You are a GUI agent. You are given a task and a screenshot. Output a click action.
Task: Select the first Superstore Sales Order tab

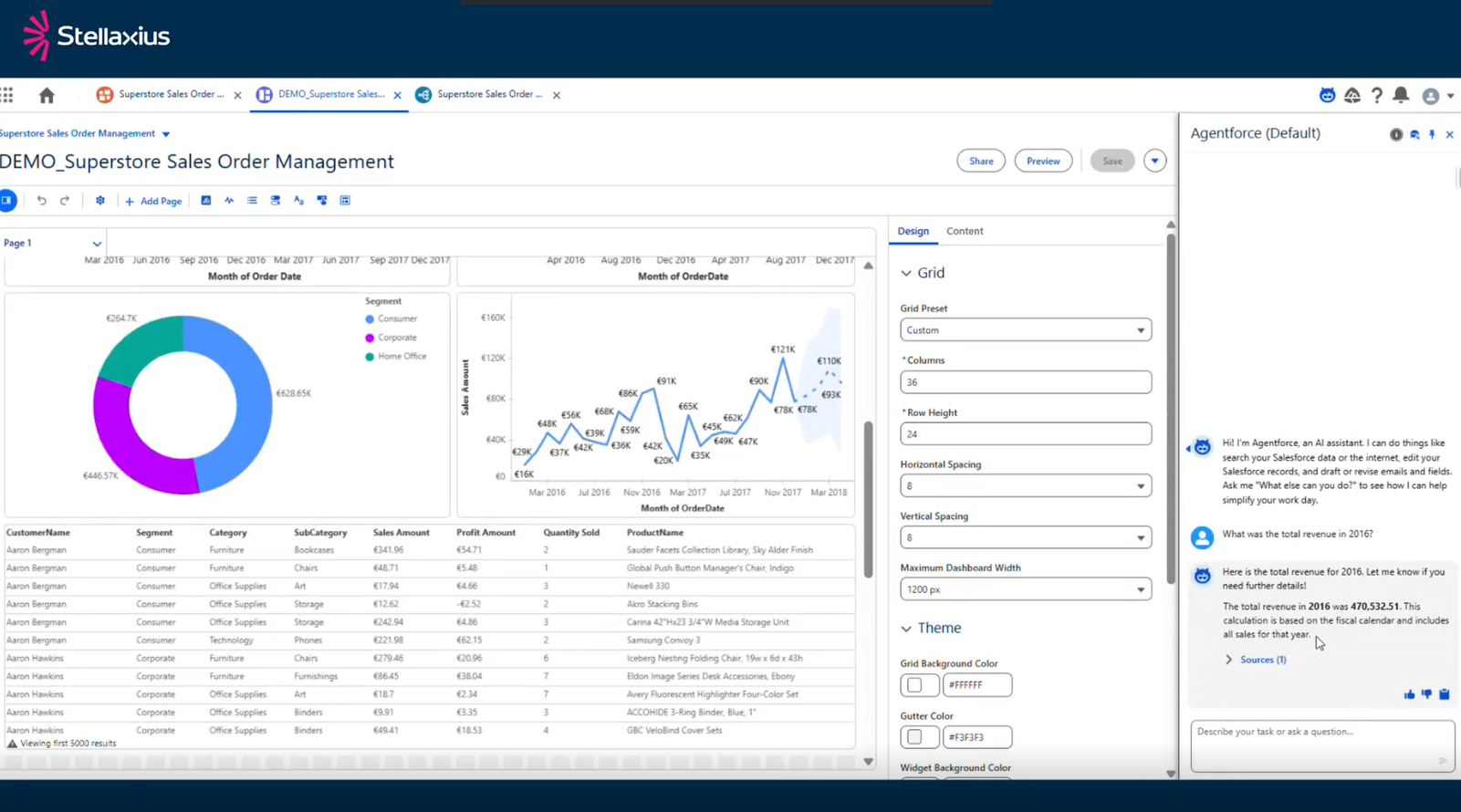(x=170, y=95)
